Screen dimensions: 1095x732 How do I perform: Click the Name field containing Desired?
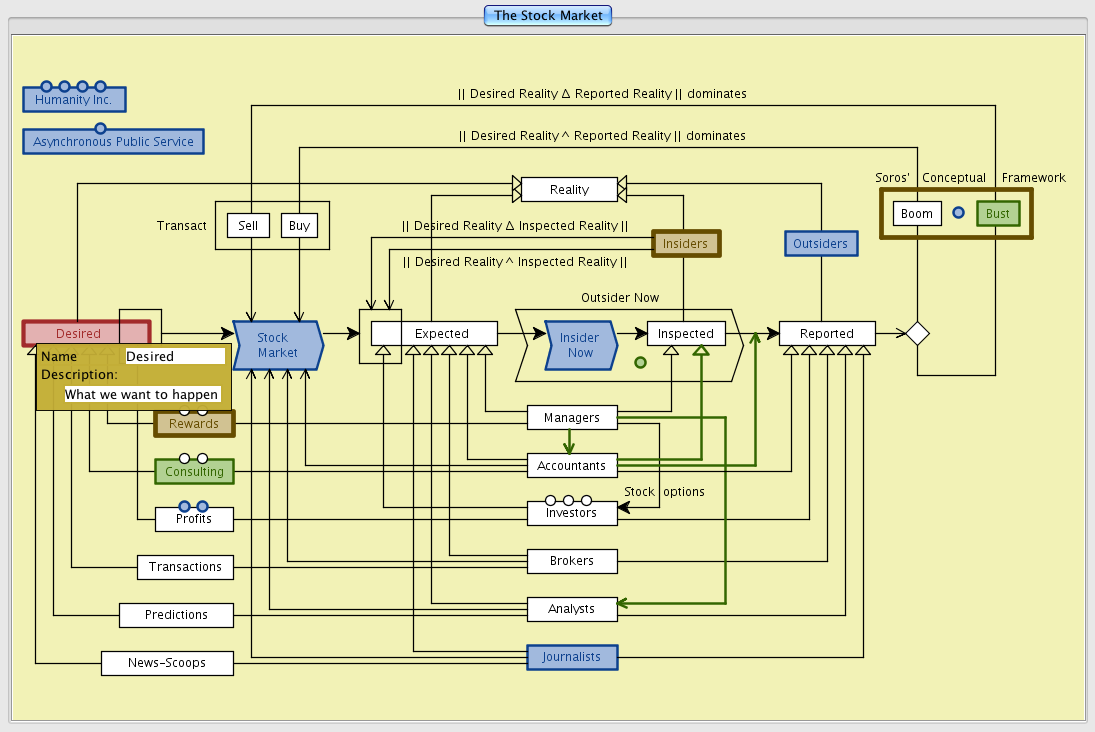pyautogui.click(x=175, y=356)
